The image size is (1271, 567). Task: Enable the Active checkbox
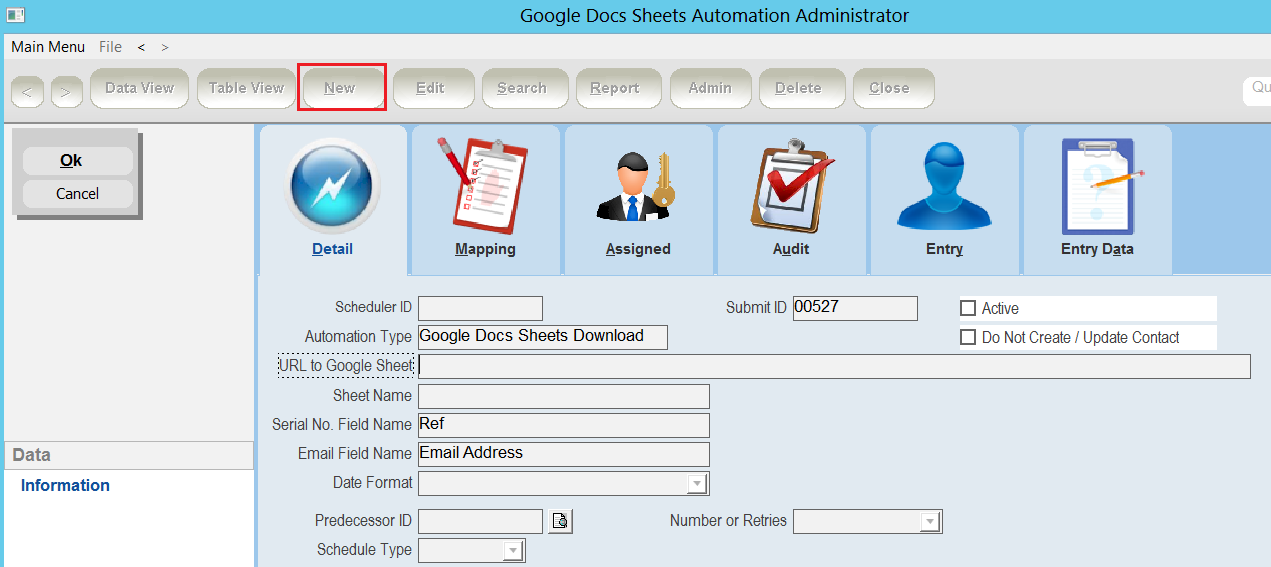(968, 308)
